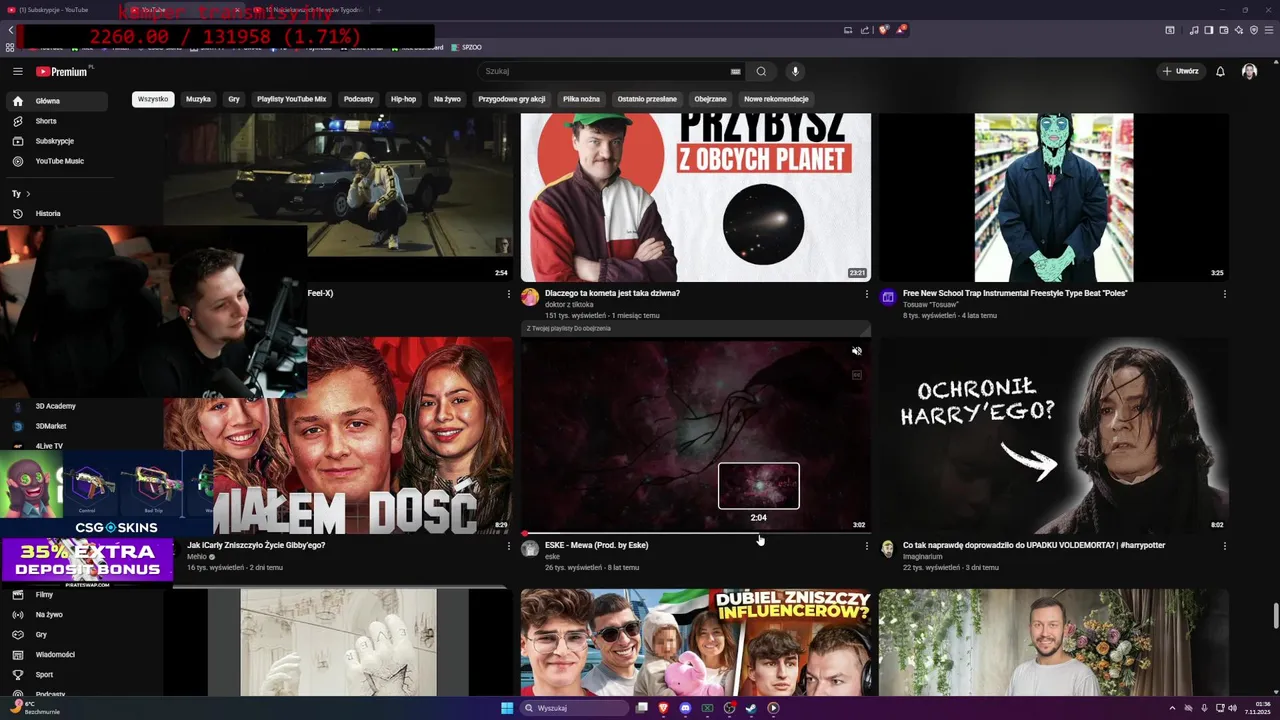Open the Brave Shields icon in address bar
The height and width of the screenshot is (720, 1280).
click(x=884, y=30)
